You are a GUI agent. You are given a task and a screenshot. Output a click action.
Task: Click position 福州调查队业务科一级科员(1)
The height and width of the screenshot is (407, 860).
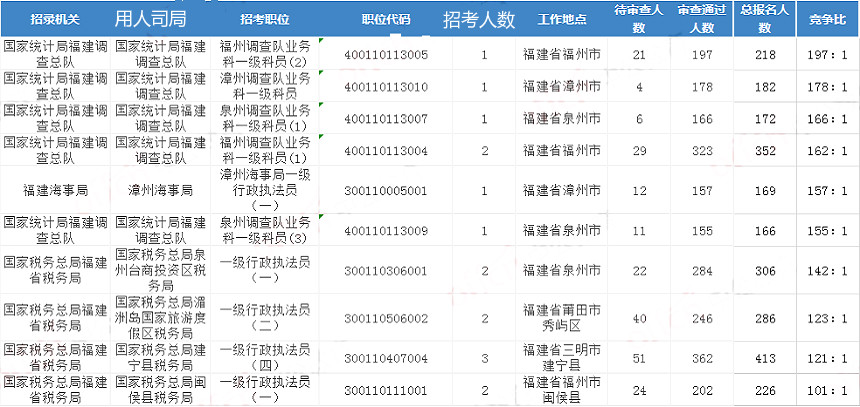point(264,149)
